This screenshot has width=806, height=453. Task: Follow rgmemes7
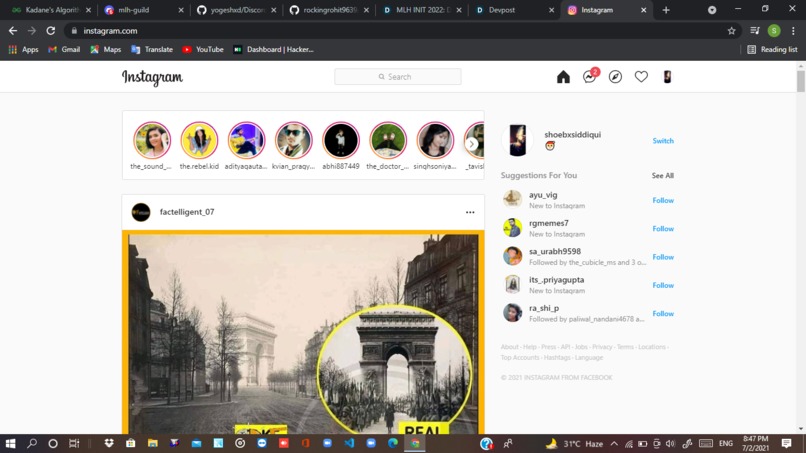point(663,228)
